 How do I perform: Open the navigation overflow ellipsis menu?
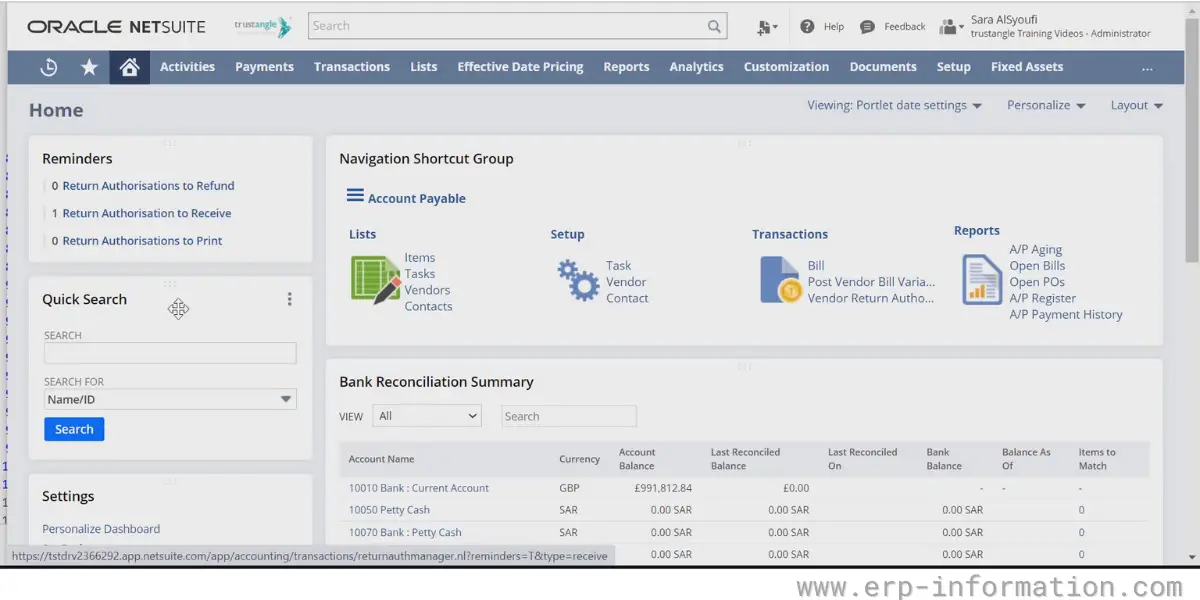tap(1147, 68)
